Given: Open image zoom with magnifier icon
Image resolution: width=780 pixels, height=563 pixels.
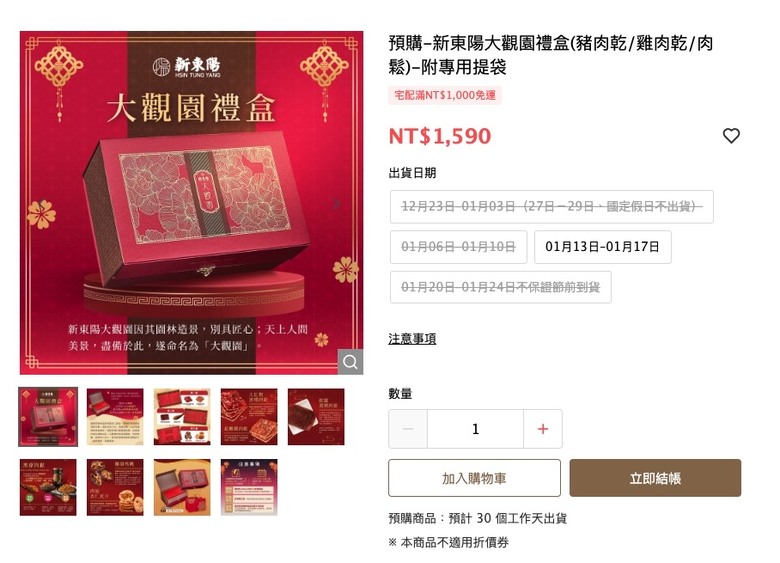Looking at the screenshot, I should (350, 362).
